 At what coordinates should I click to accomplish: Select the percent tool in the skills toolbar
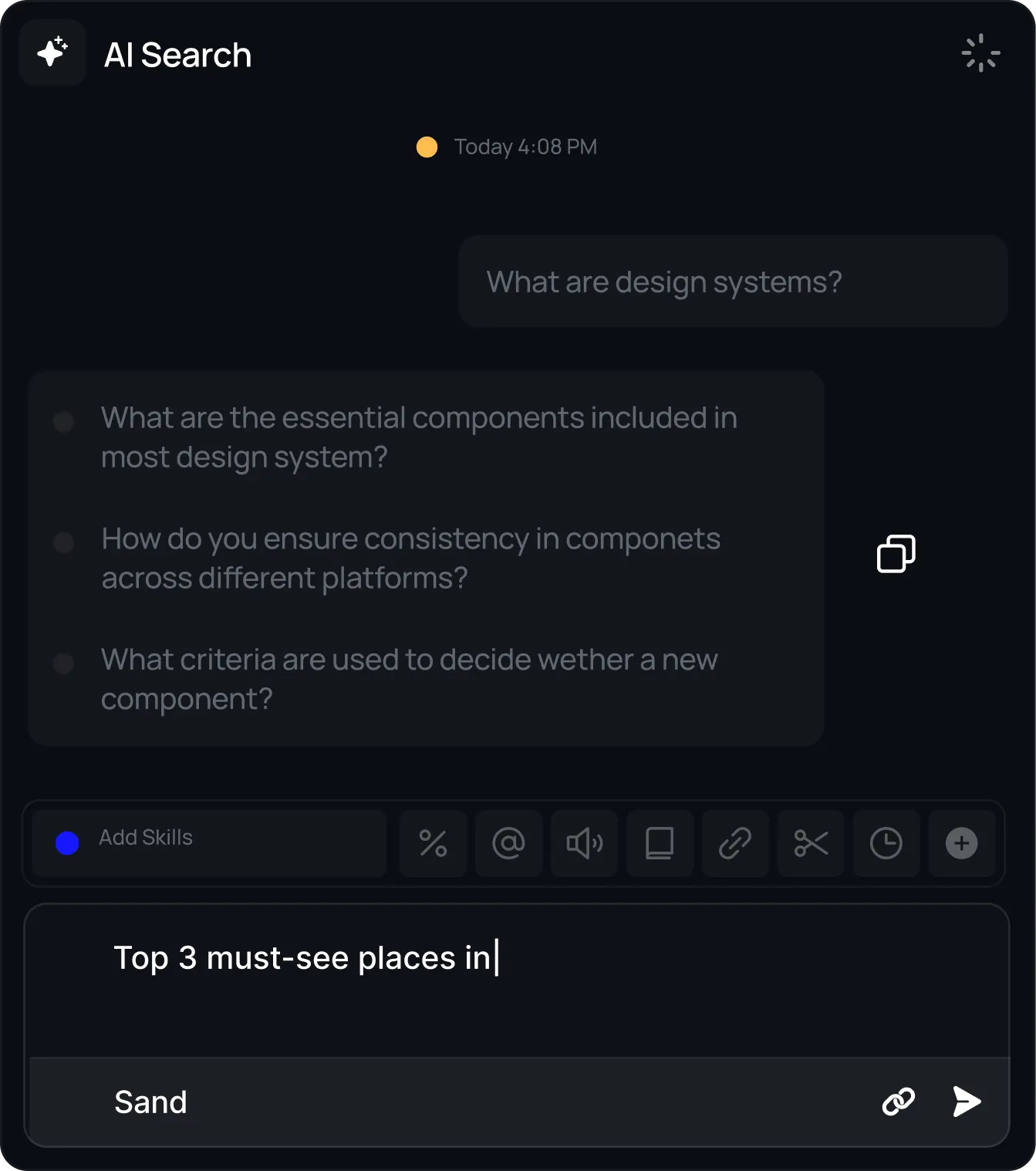pos(433,843)
